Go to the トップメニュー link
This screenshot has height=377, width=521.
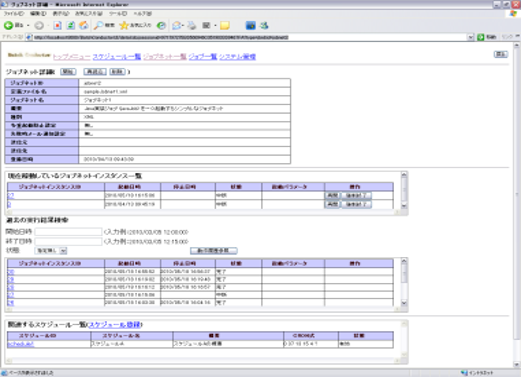pos(72,57)
